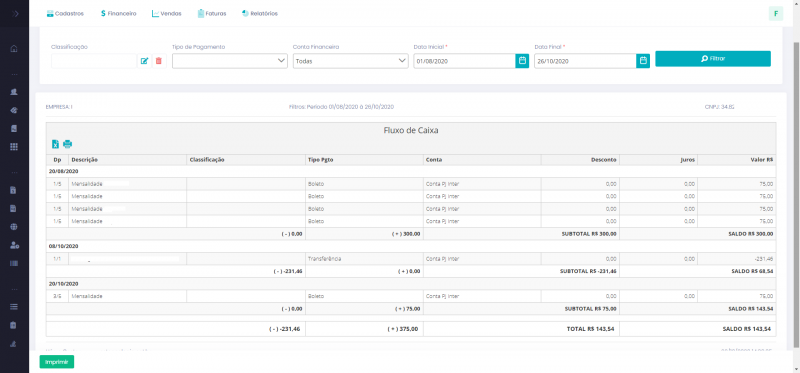The width and height of the screenshot is (800, 373).
Task: Click the Conta column header
Action: point(482,160)
